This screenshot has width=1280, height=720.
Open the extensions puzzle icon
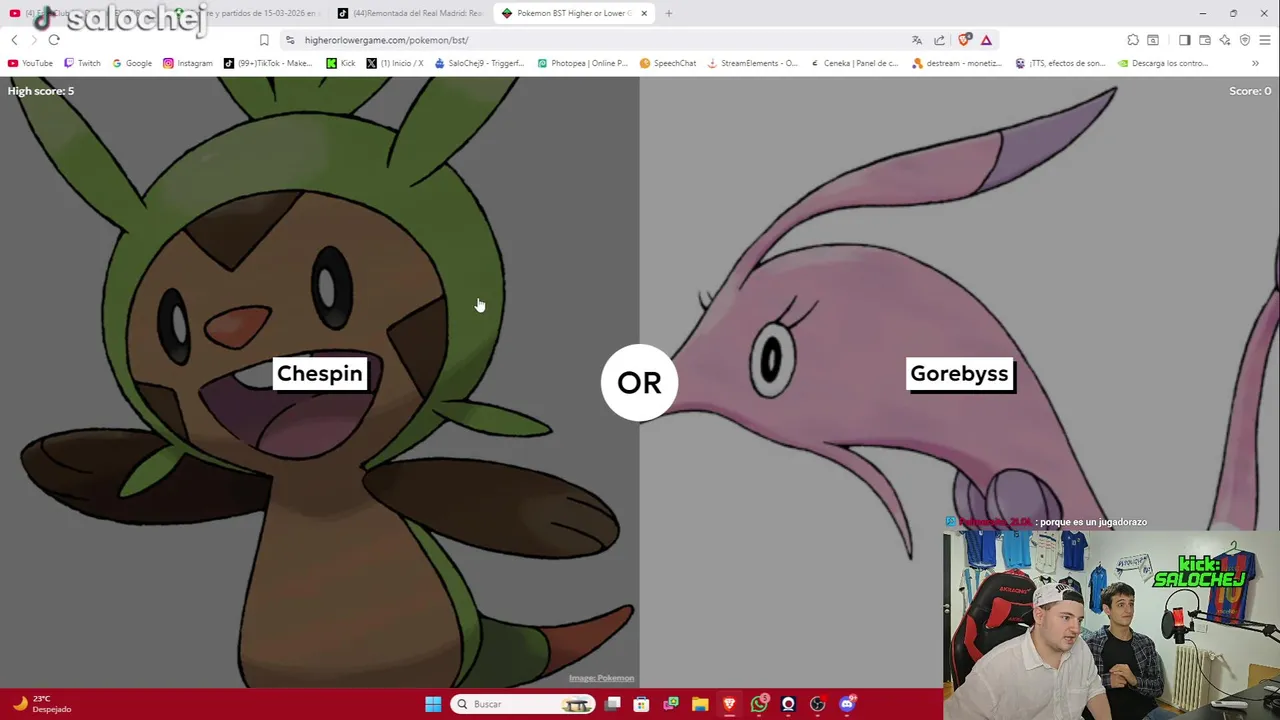click(1133, 40)
